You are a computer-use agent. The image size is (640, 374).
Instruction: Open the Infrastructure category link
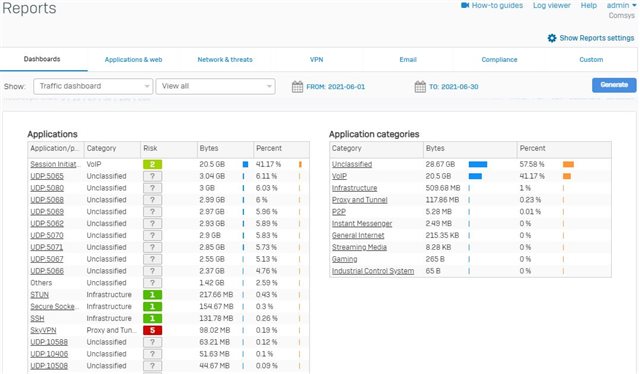pos(354,188)
